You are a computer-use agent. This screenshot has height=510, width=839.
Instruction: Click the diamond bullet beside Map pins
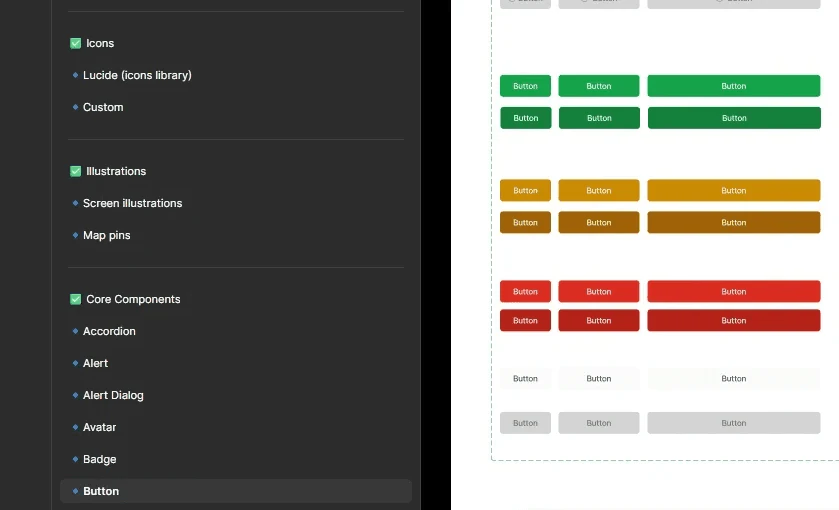75,235
